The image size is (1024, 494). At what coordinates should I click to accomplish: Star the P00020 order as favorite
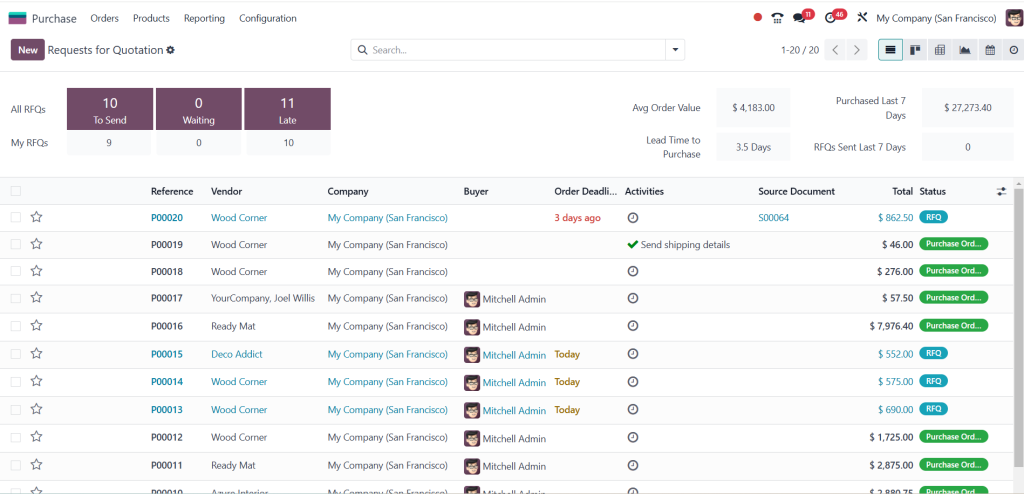(x=37, y=217)
